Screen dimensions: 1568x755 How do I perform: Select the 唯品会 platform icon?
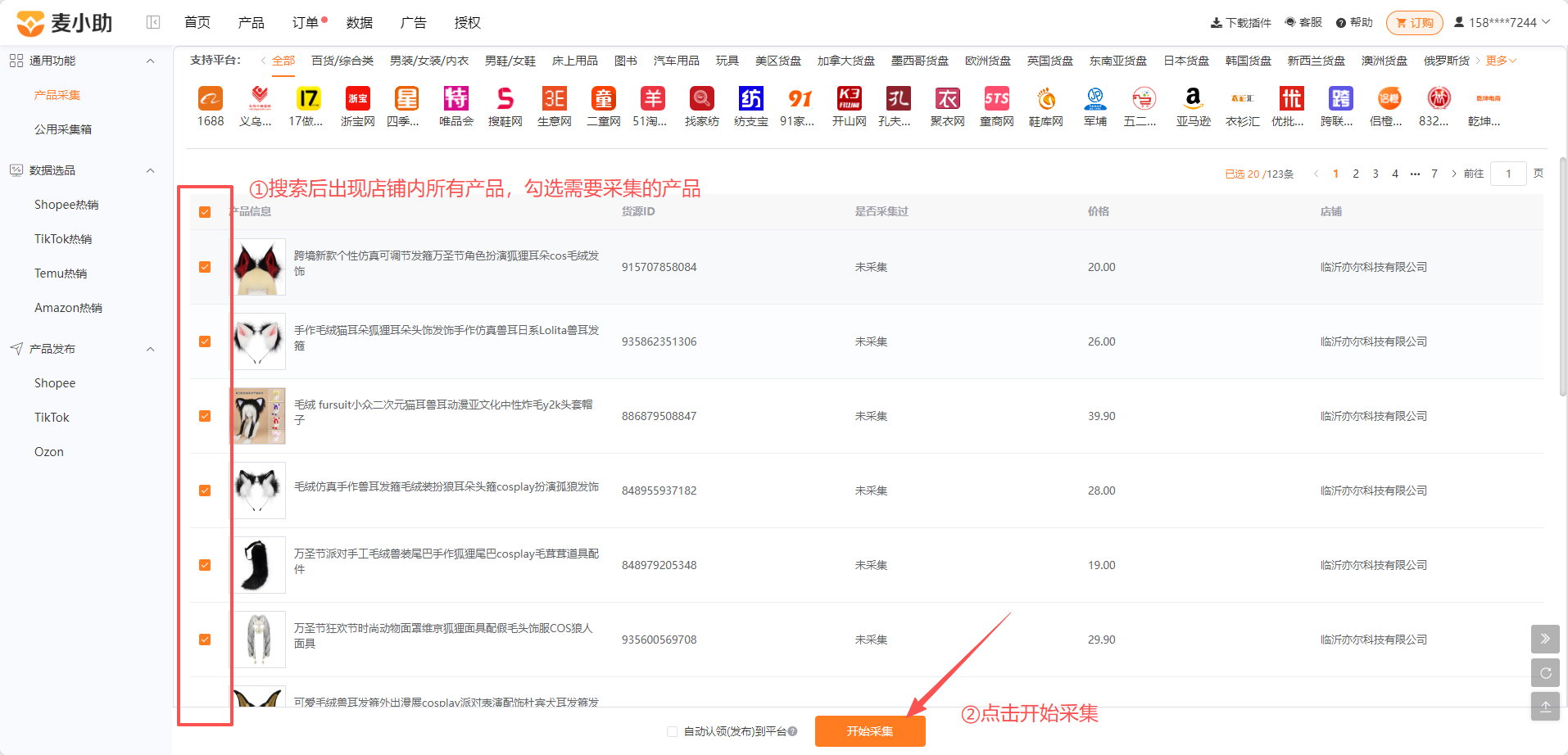pyautogui.click(x=456, y=99)
